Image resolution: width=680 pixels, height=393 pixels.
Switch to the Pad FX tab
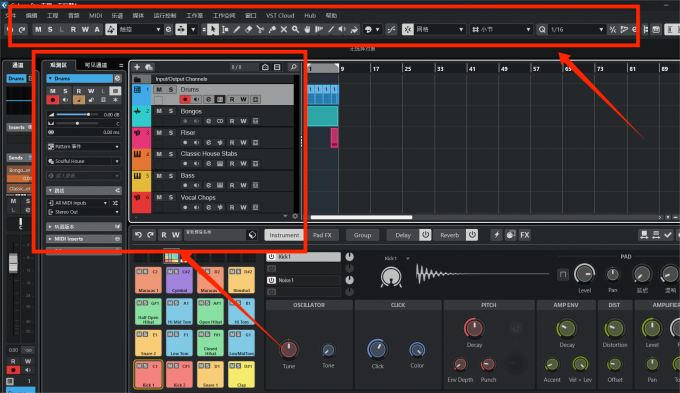coord(322,235)
